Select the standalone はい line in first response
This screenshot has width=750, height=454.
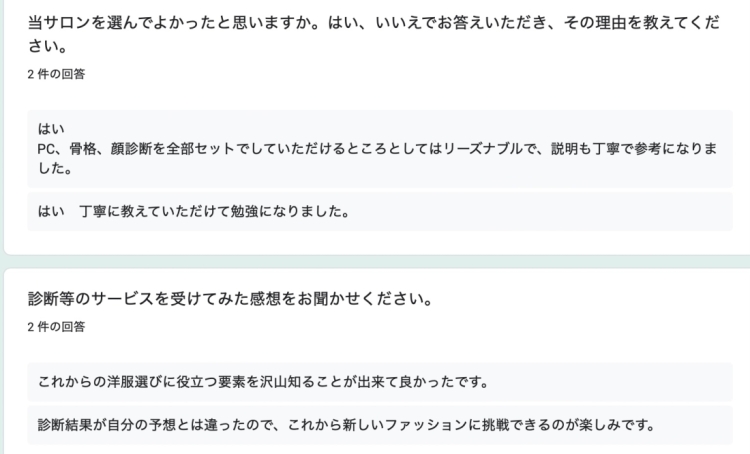coord(51,129)
